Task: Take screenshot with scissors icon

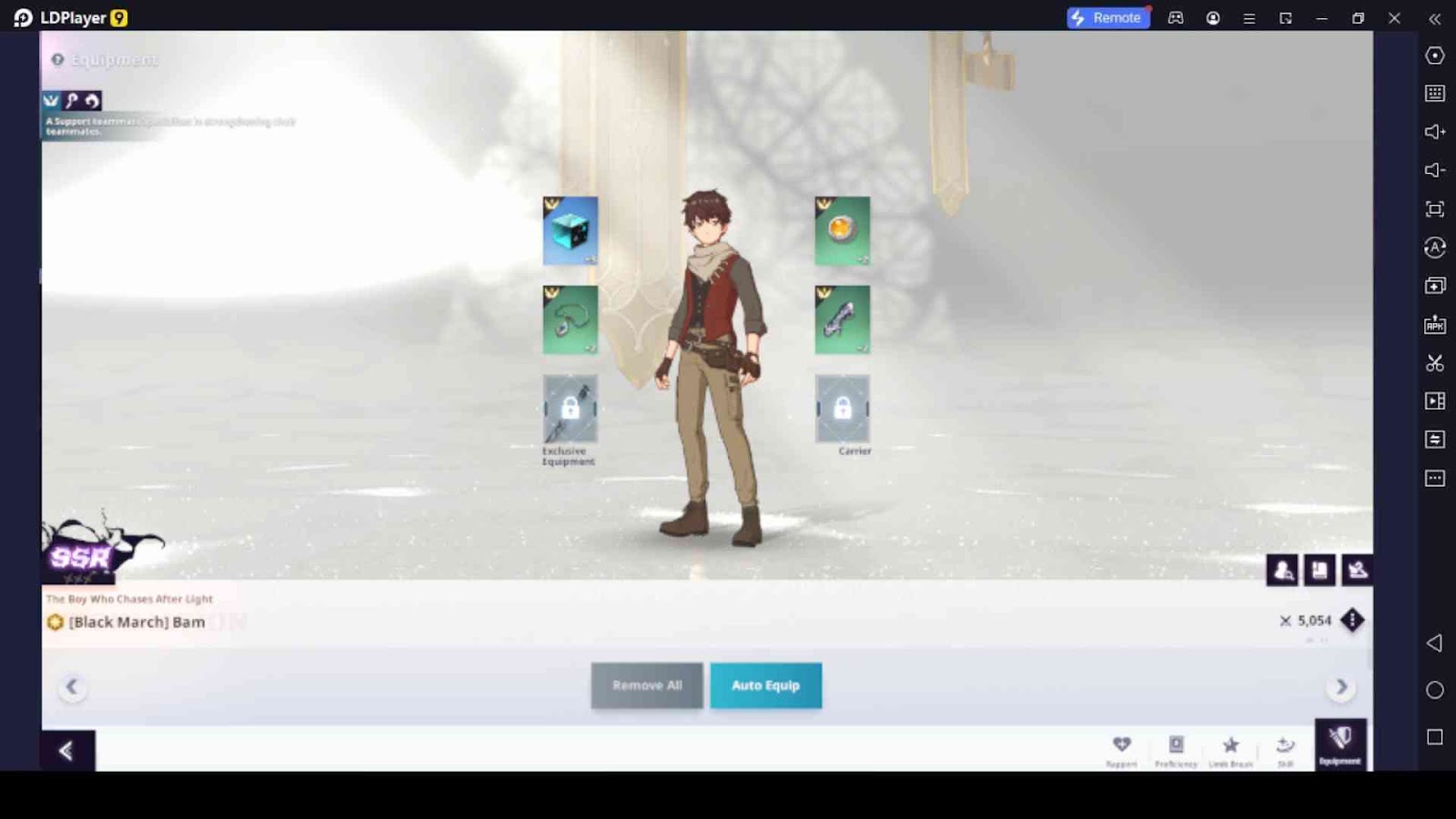Action: pyautogui.click(x=1435, y=363)
